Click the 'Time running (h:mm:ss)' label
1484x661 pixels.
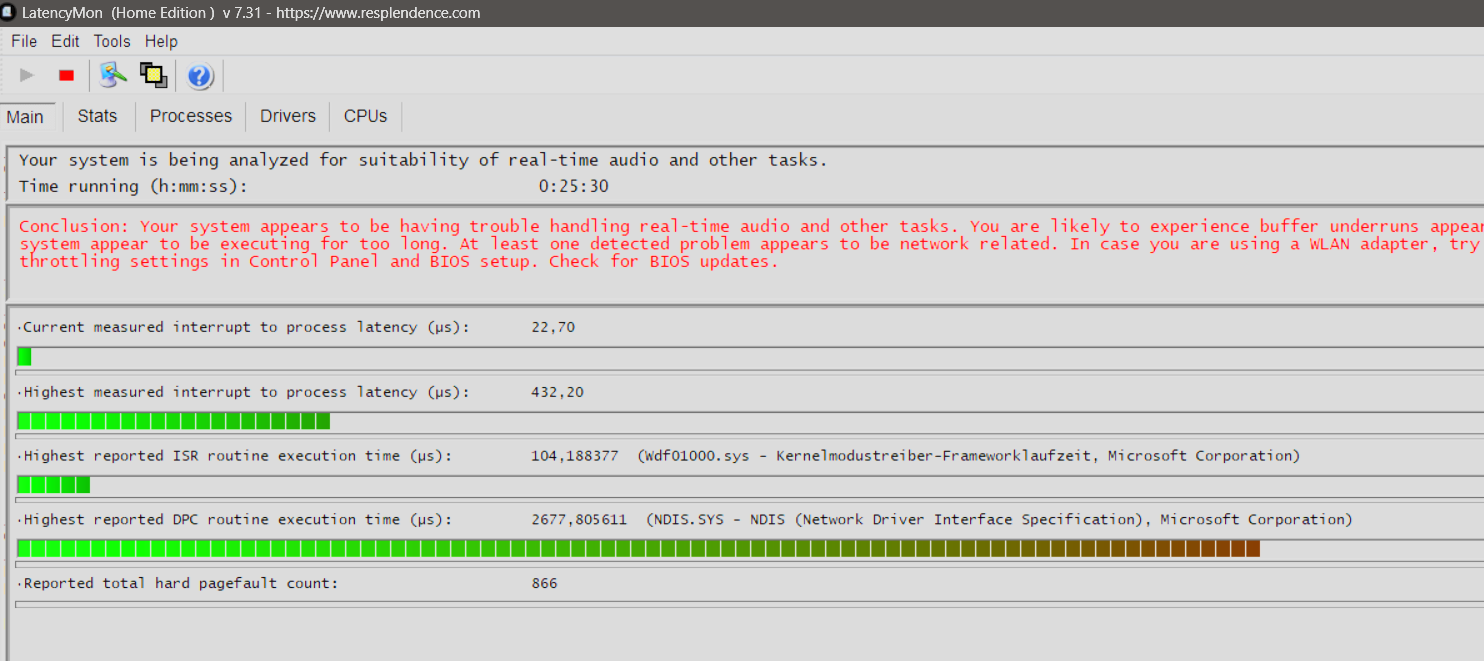tap(133, 186)
